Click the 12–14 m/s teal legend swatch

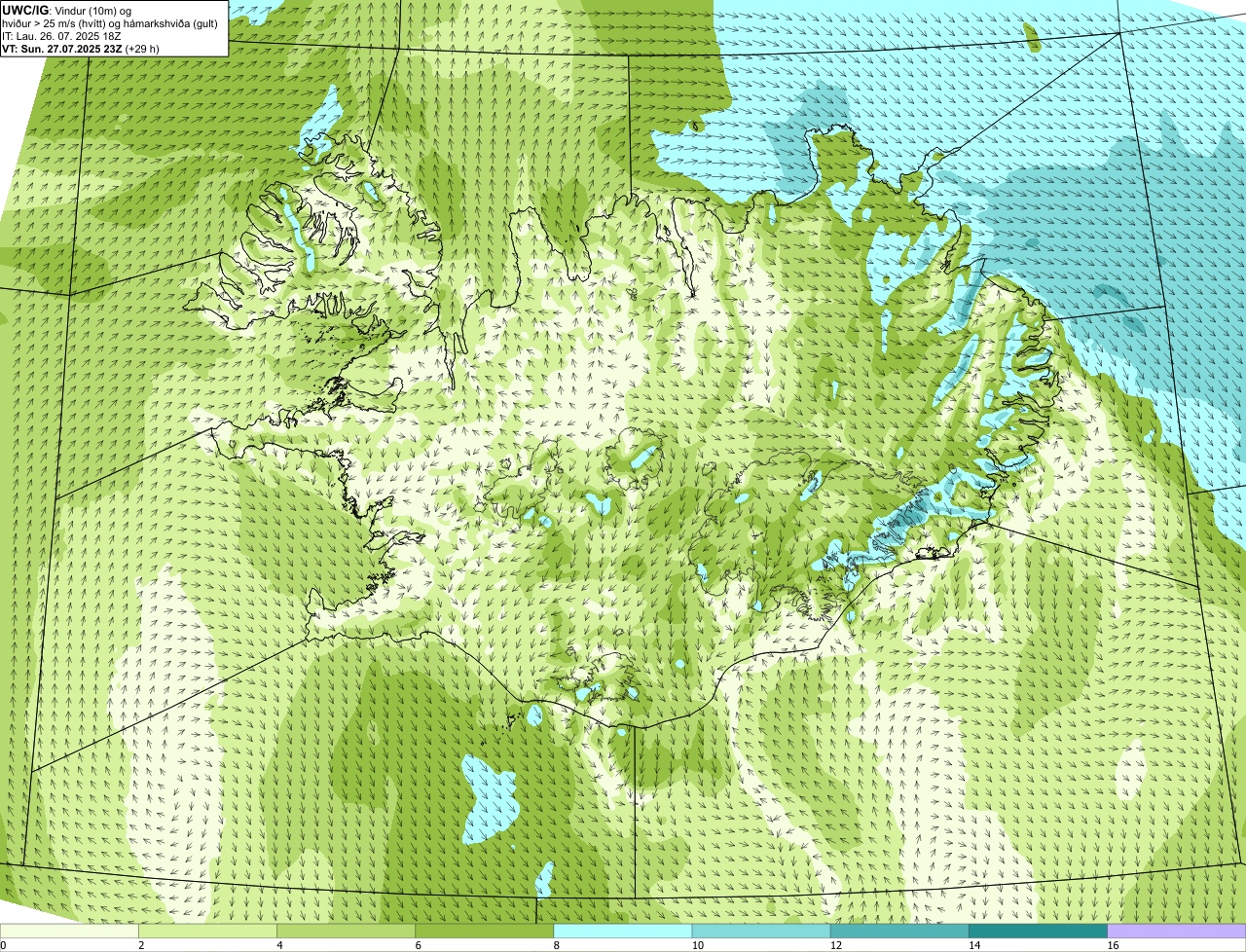tap(900, 931)
